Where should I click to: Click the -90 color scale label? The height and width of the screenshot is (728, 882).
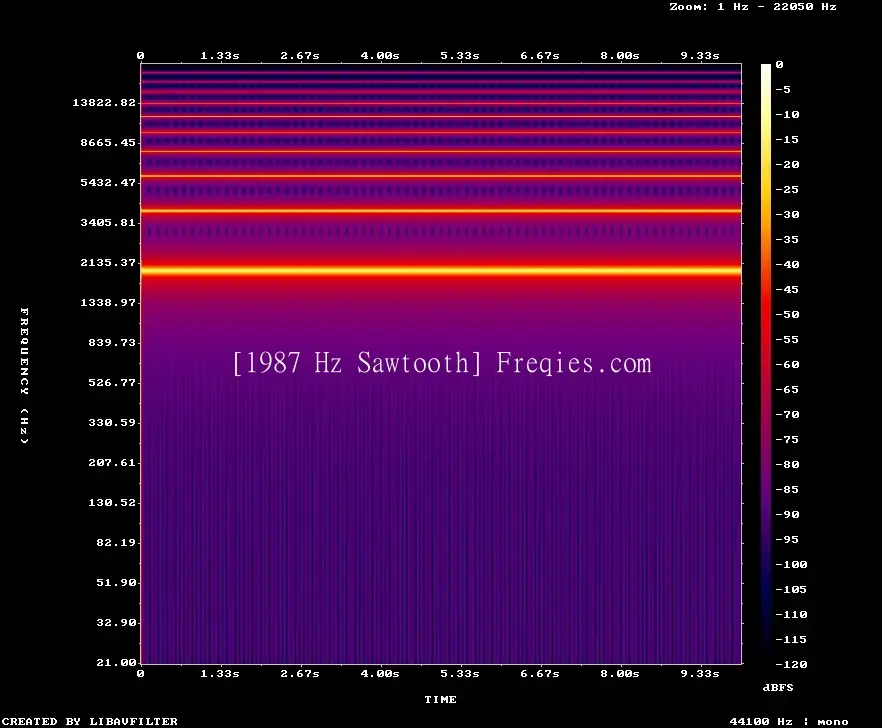[x=787, y=514]
